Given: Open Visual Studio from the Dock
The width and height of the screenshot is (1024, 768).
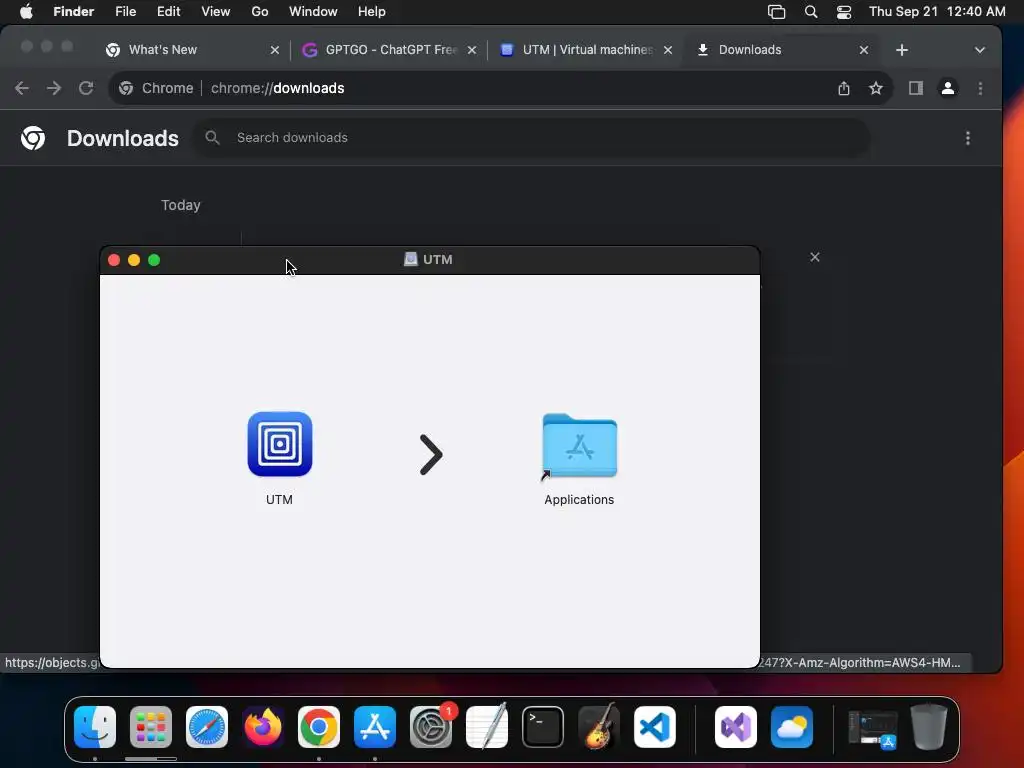Looking at the screenshot, I should 736,727.
